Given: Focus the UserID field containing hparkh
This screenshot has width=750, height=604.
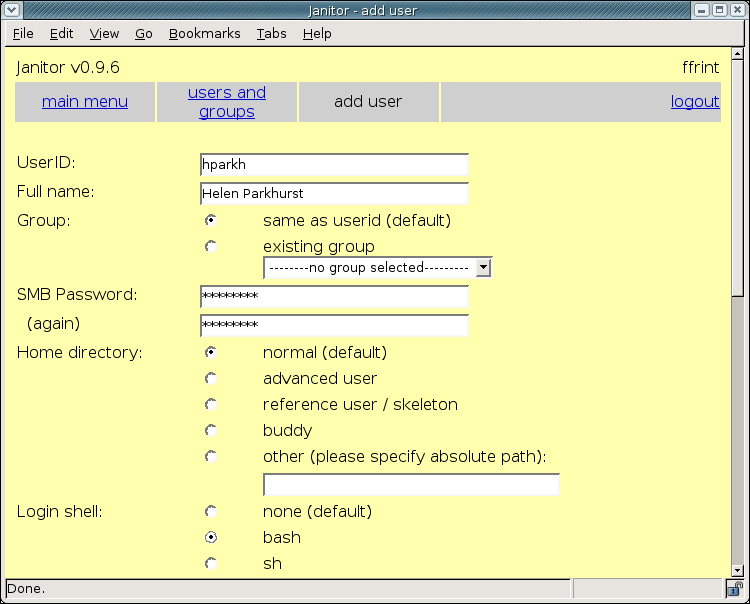Looking at the screenshot, I should point(334,165).
